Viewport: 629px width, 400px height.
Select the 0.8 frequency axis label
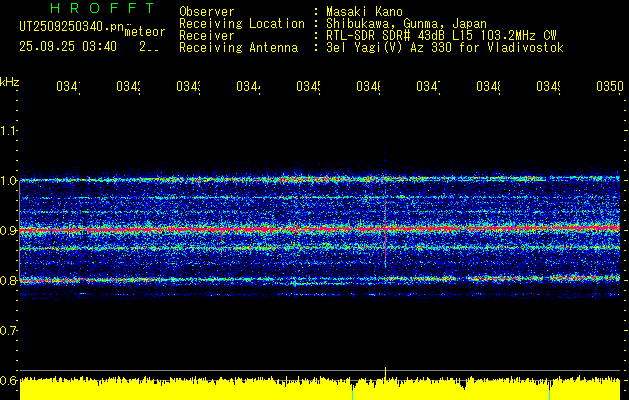coord(9,281)
